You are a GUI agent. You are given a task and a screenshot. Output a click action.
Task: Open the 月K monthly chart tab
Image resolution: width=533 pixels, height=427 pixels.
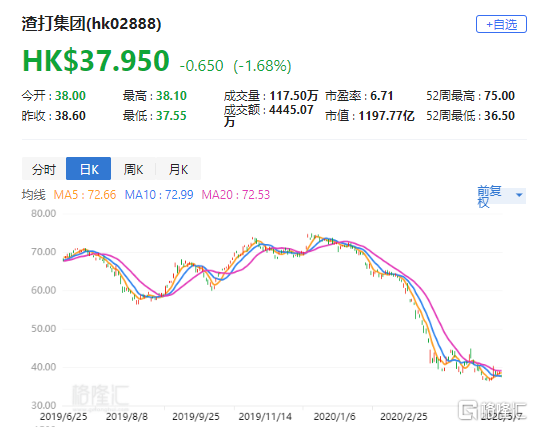178,169
